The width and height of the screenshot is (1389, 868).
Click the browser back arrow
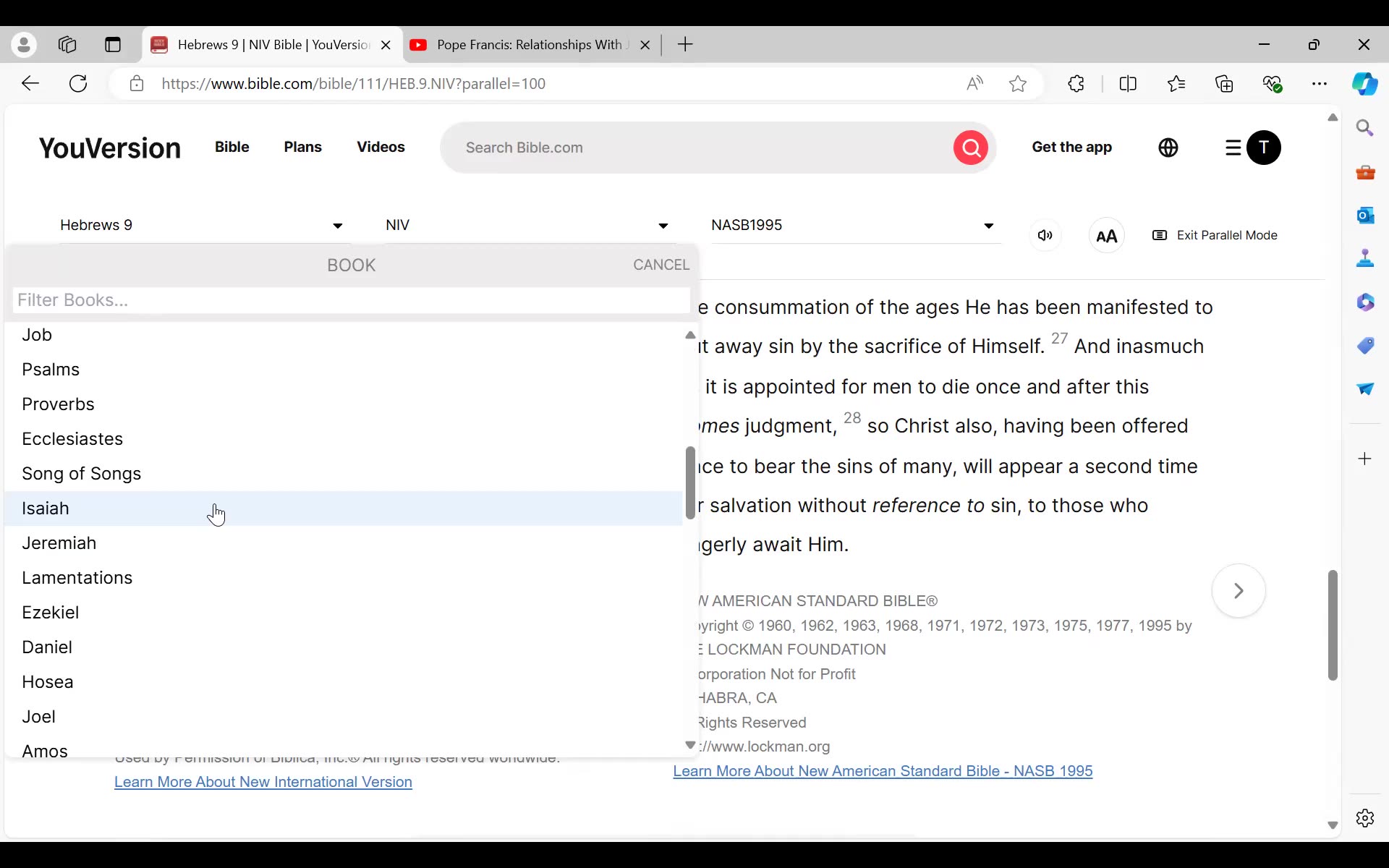coord(30,84)
